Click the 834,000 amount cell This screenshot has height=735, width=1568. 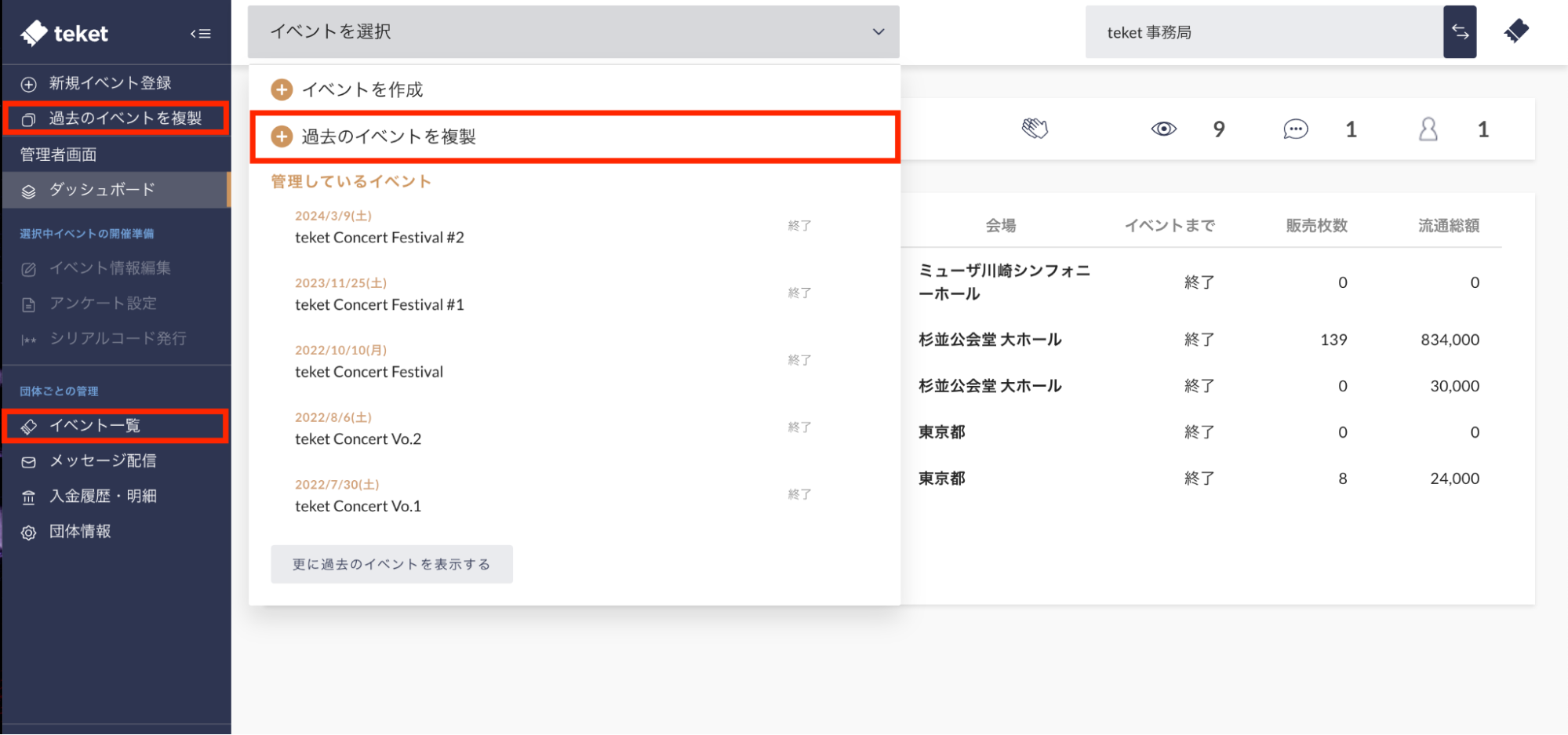coord(1450,340)
